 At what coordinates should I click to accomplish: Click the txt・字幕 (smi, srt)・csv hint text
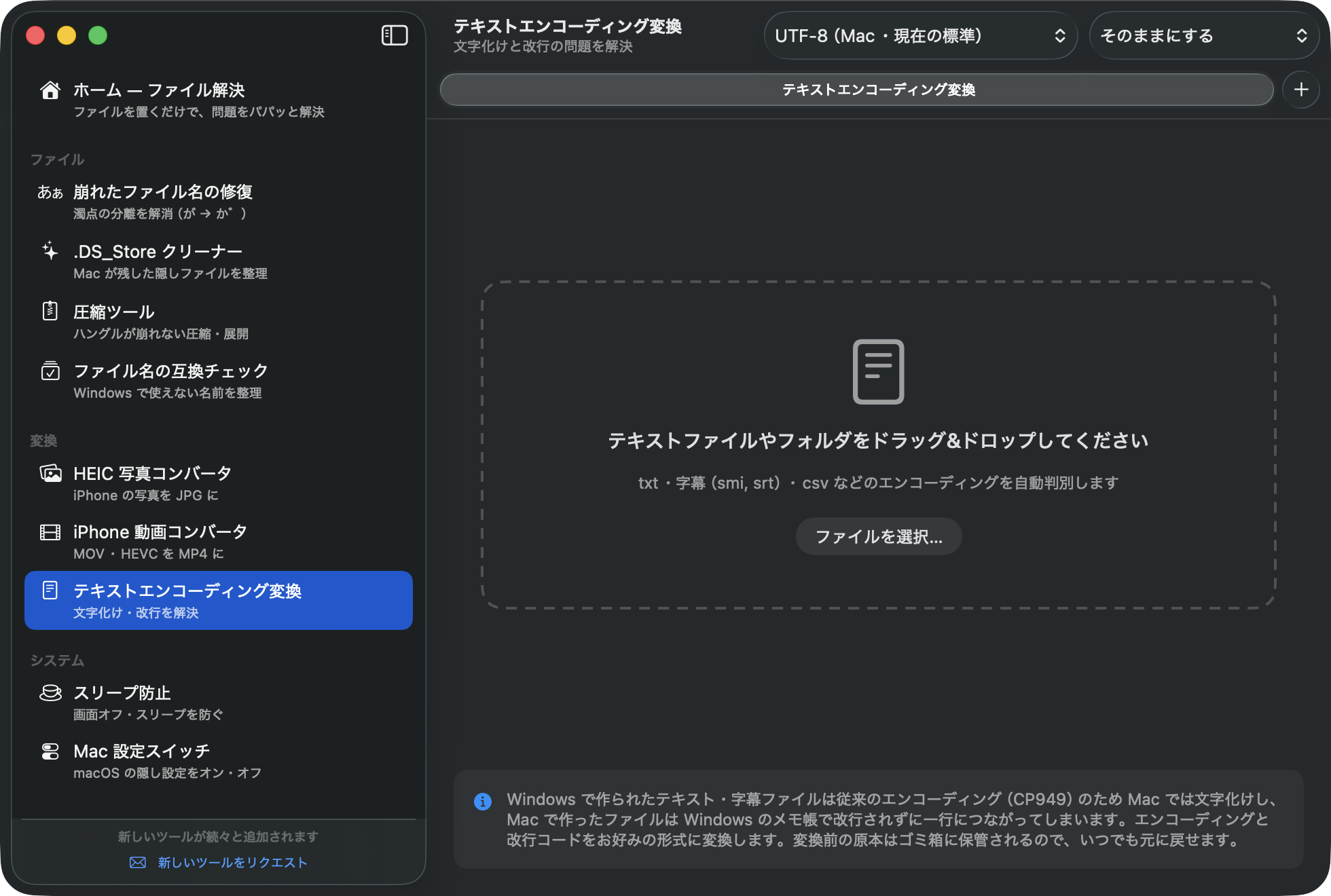878,483
